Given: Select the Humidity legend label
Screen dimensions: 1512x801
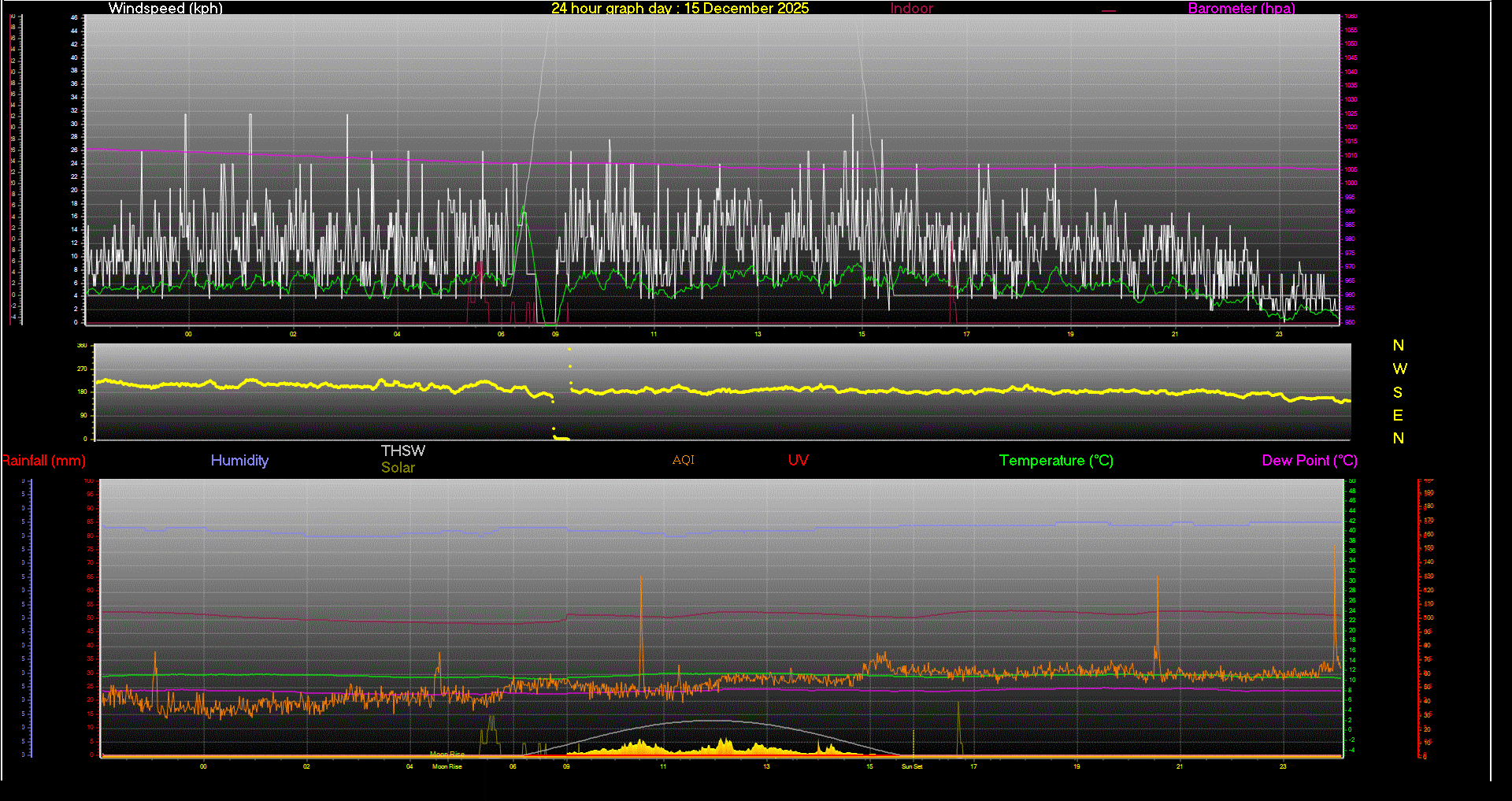Looking at the screenshot, I should click(x=239, y=461).
